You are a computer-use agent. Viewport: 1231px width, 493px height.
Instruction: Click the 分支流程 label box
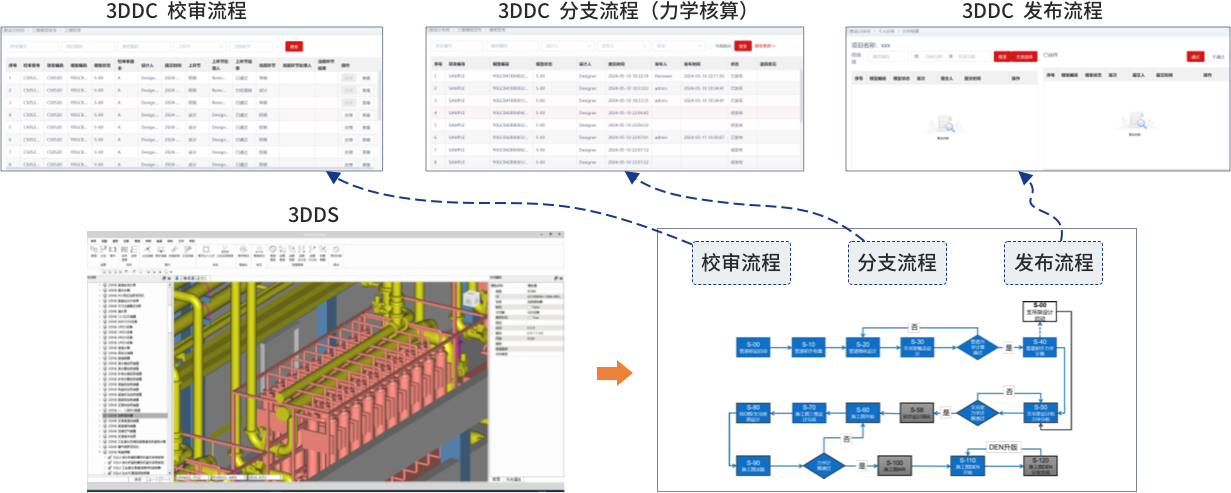point(897,263)
